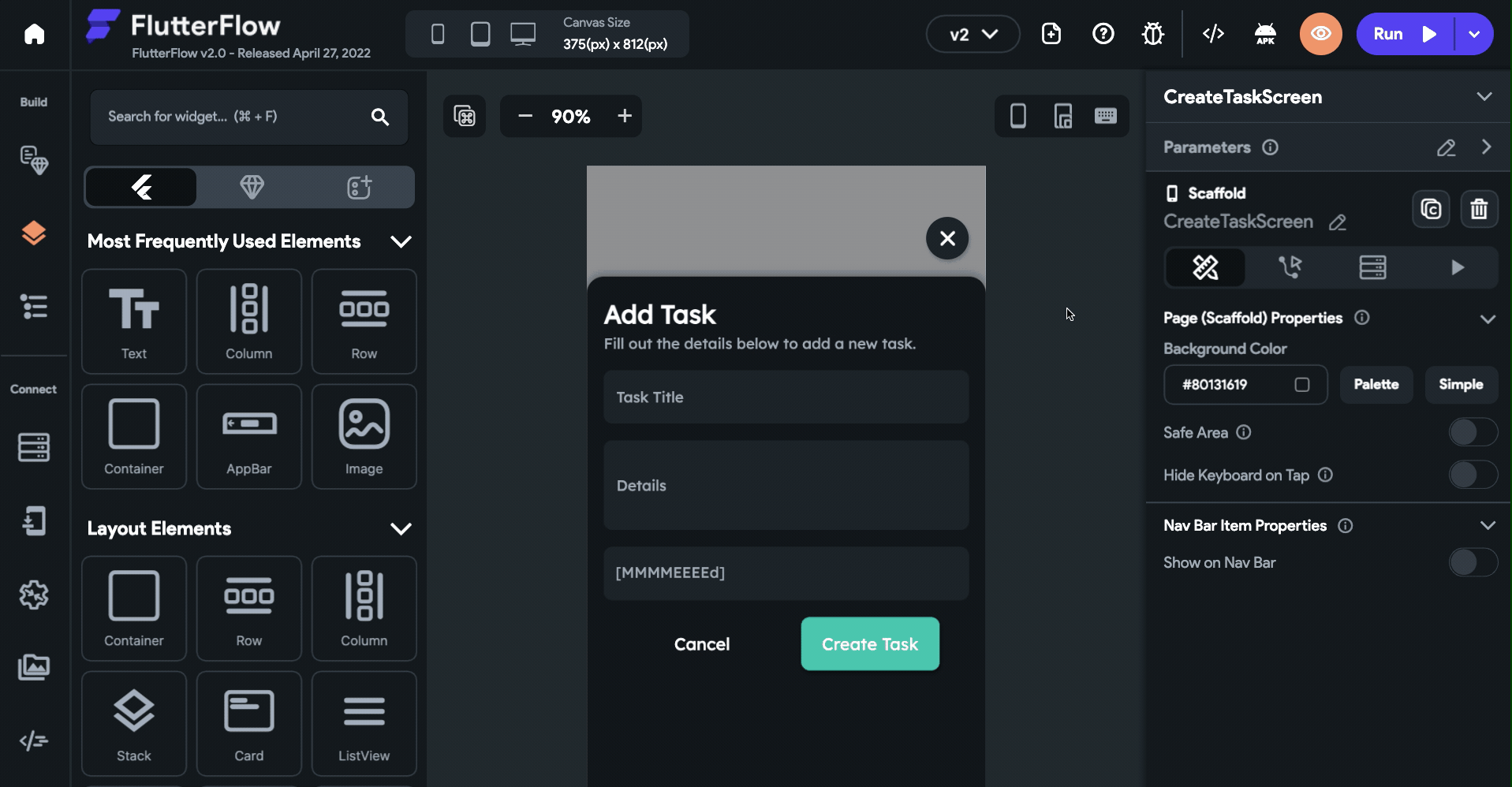This screenshot has width=1512, height=787.
Task: Switch to the custom widgets tab
Action: coord(360,187)
